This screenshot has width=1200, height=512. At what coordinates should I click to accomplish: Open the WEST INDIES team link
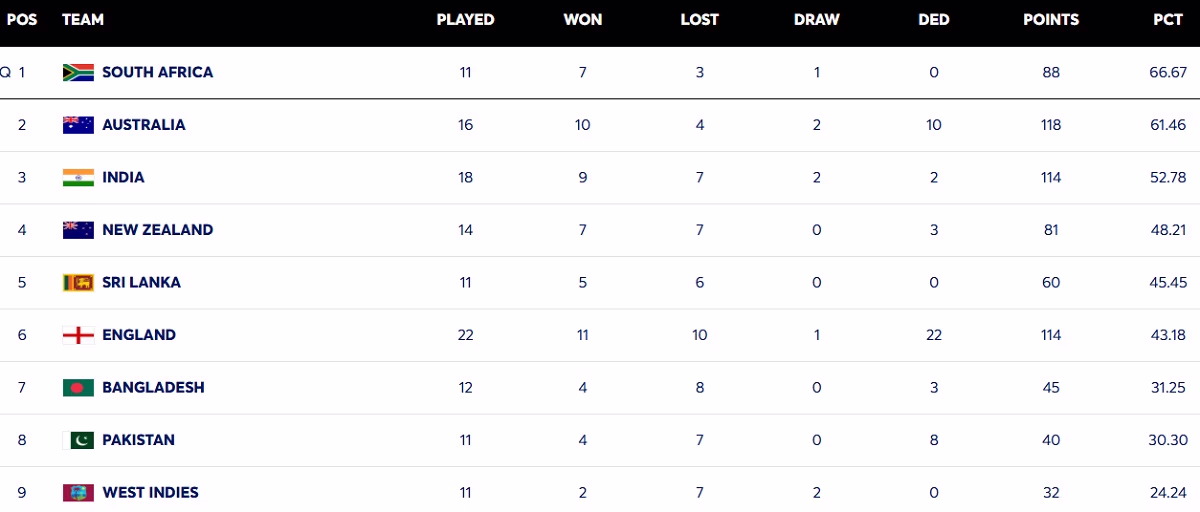(150, 493)
